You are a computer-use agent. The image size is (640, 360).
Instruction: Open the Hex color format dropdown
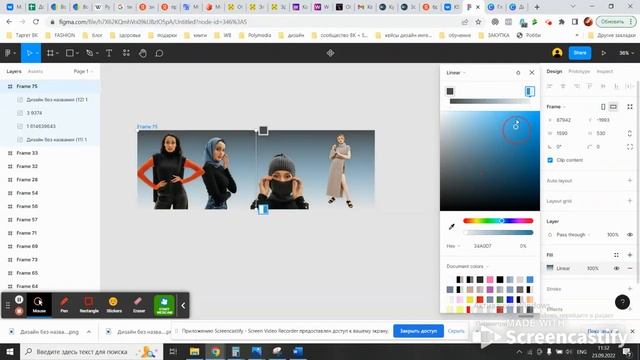tap(453, 246)
